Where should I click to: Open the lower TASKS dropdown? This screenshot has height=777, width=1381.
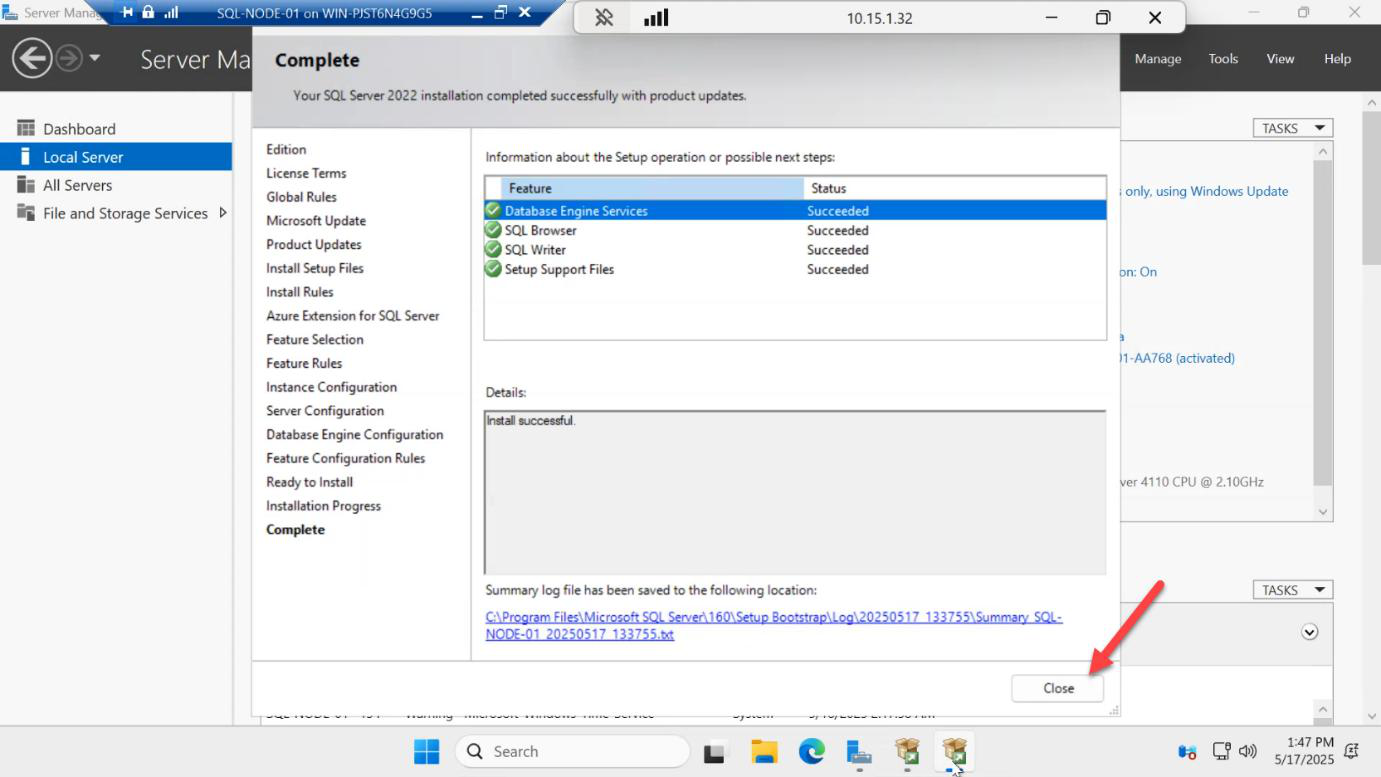[1293, 590]
